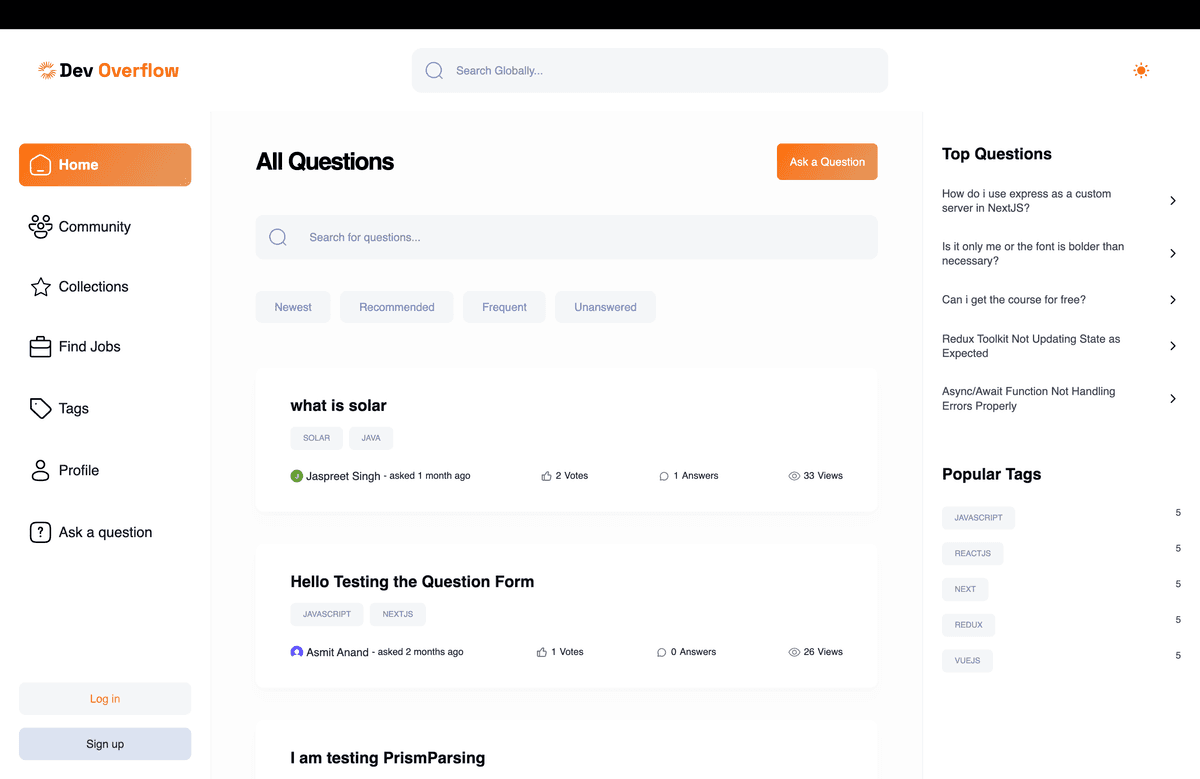Open Profile using the person icon

[x=40, y=470]
